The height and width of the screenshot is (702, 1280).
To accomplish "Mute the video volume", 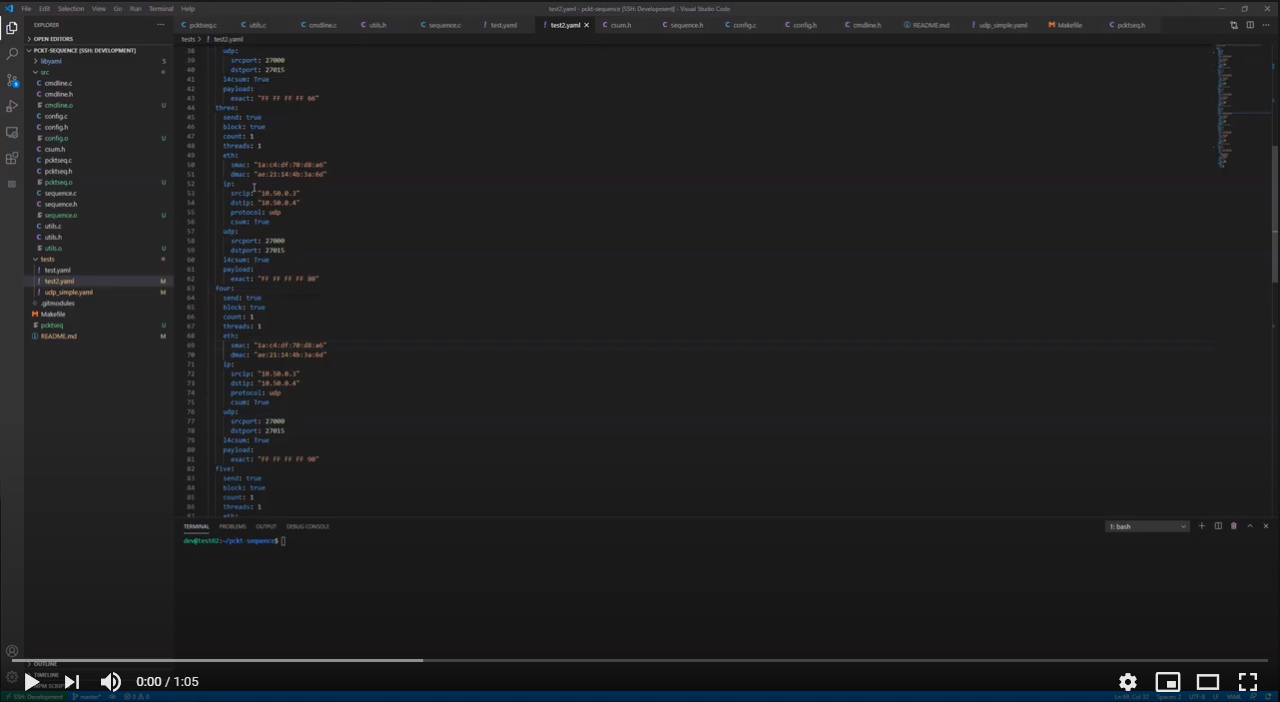I will [x=110, y=682].
